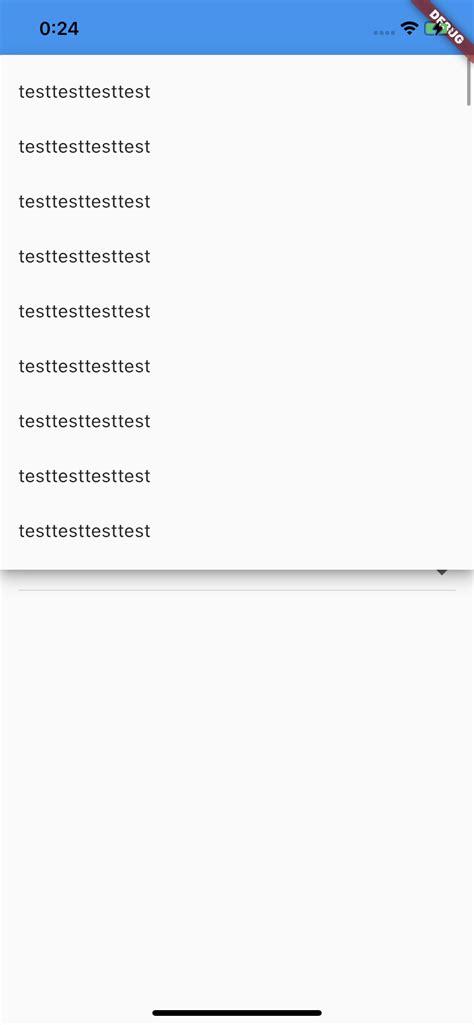The width and height of the screenshot is (474, 1025).
Task: Tap the 0:24 clock in status bar
Action: [x=59, y=29]
